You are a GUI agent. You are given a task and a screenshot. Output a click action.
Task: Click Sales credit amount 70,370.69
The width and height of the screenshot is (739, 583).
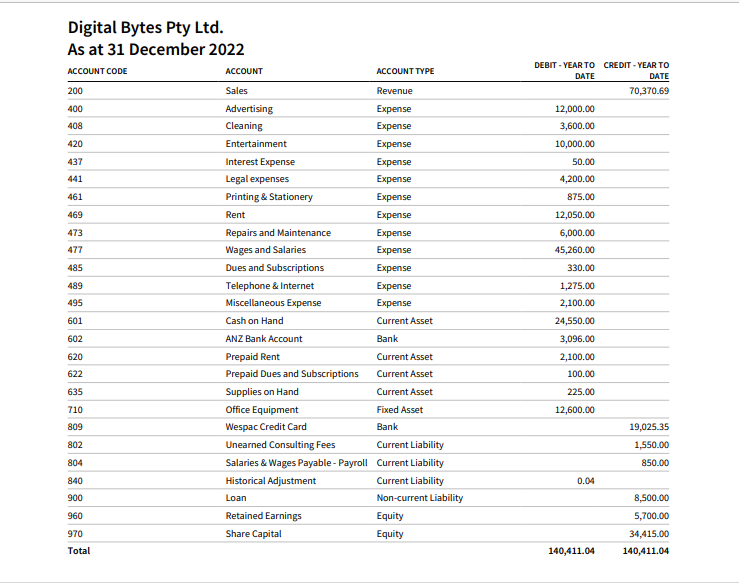point(649,91)
